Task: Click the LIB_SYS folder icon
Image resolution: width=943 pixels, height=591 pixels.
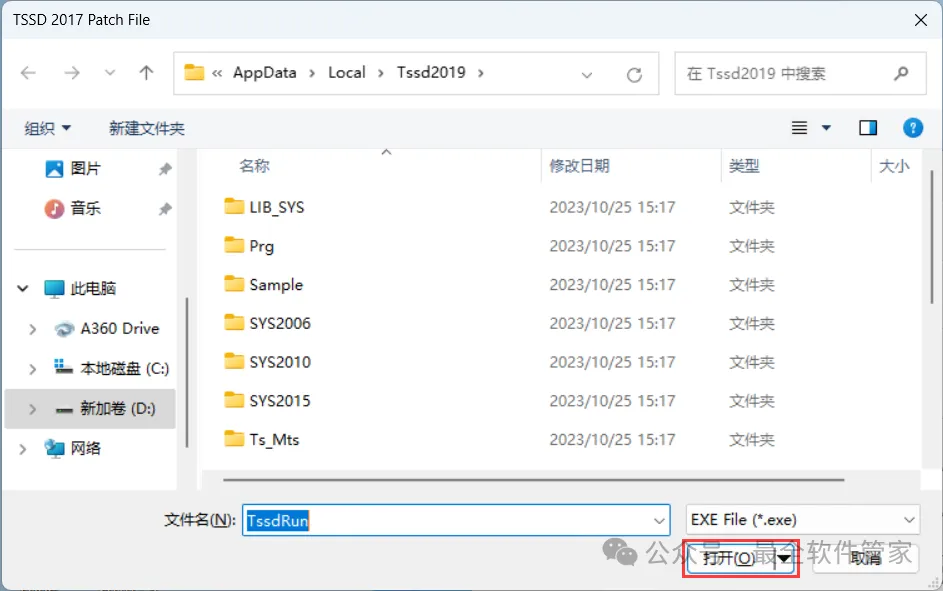Action: pos(234,206)
